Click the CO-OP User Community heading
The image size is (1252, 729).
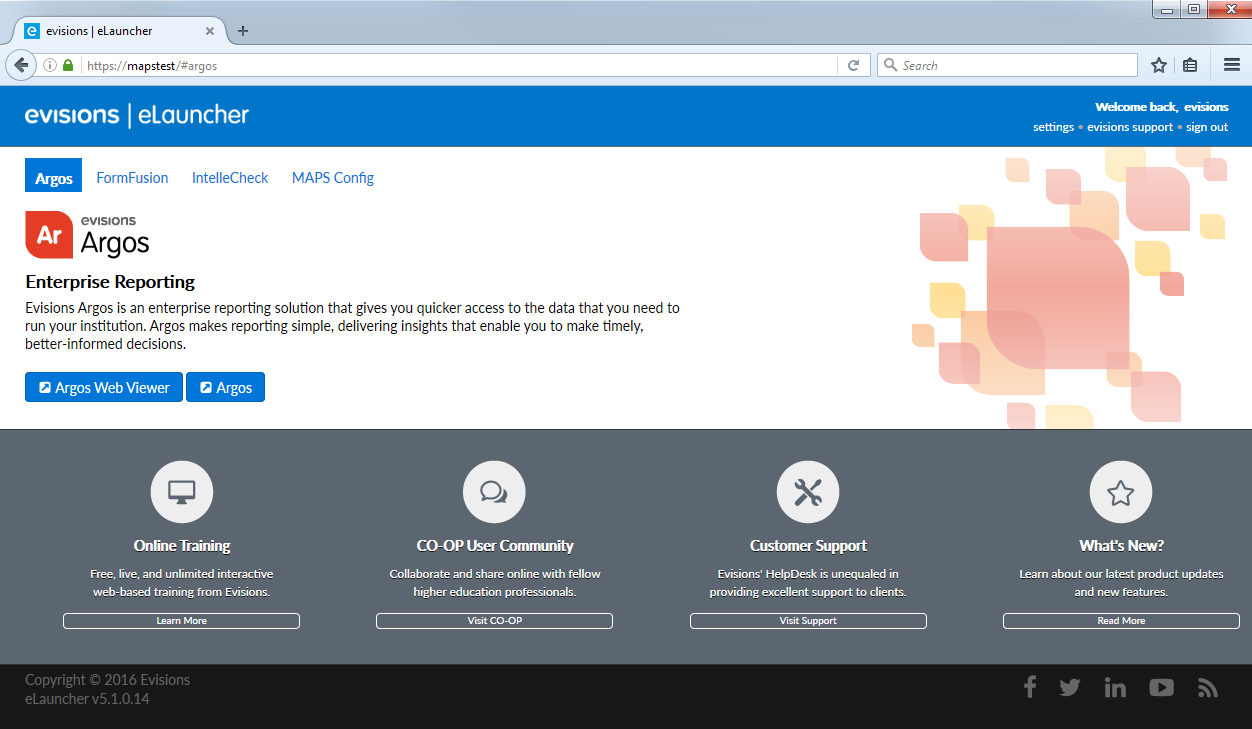[495, 545]
